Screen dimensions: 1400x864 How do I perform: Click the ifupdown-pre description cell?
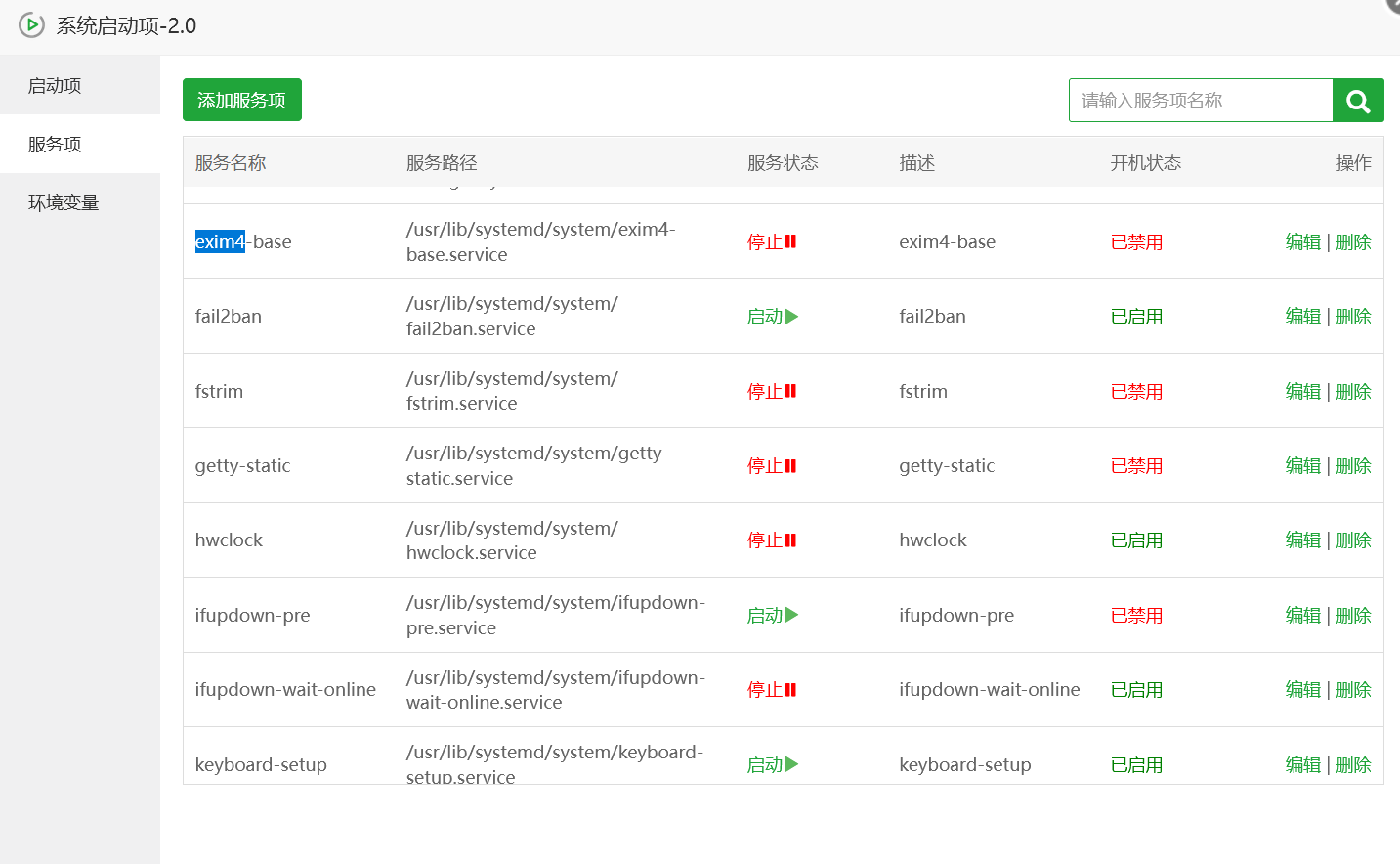point(956,616)
